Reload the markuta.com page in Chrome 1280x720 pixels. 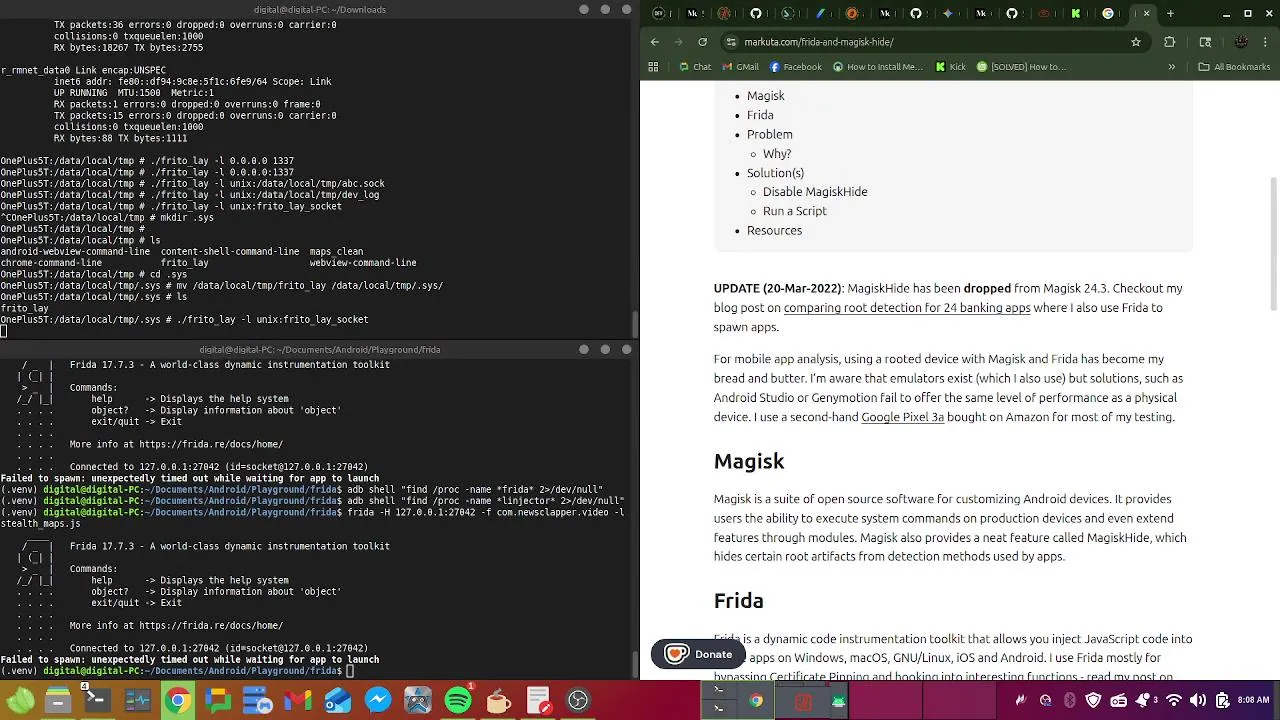[x=702, y=42]
